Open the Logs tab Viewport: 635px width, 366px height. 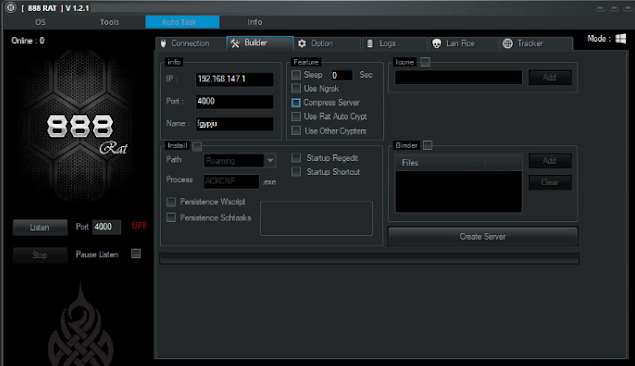(394, 43)
